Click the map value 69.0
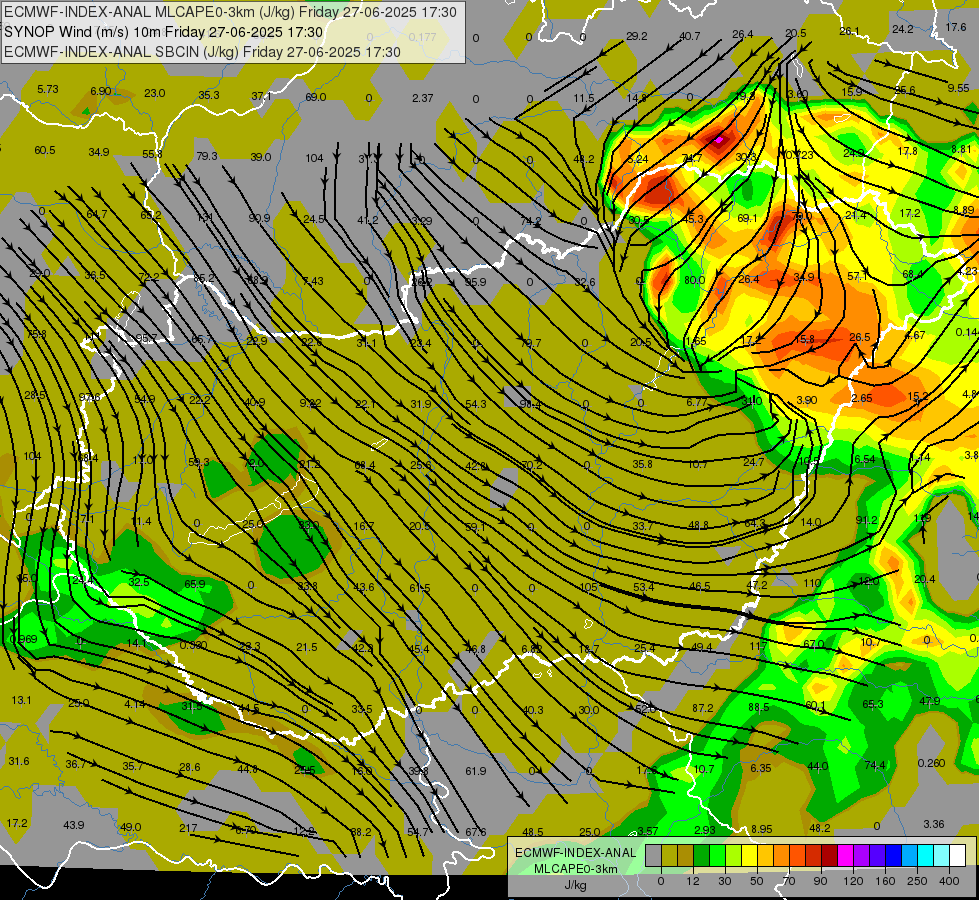The height and width of the screenshot is (900, 979). point(315,97)
